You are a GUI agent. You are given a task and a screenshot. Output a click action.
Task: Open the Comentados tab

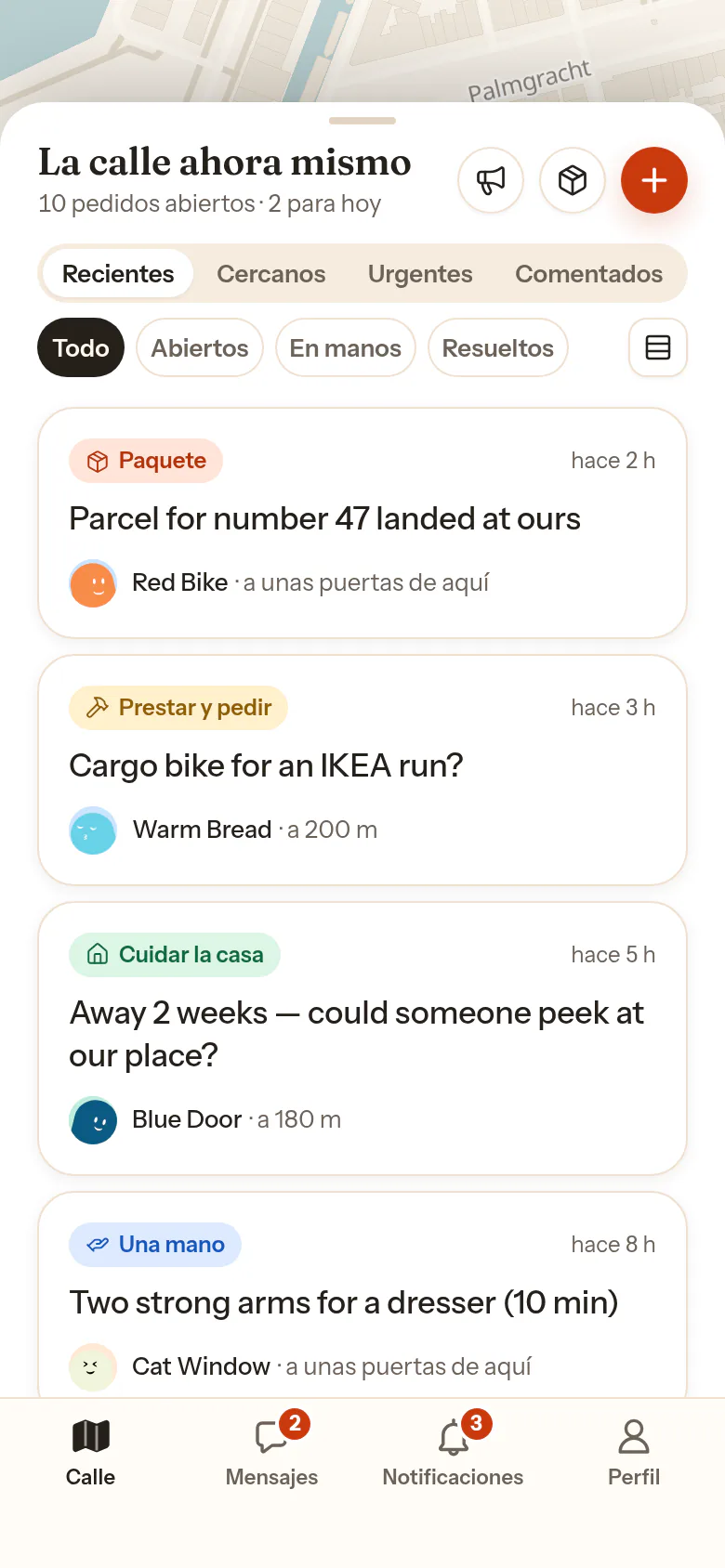tap(589, 274)
